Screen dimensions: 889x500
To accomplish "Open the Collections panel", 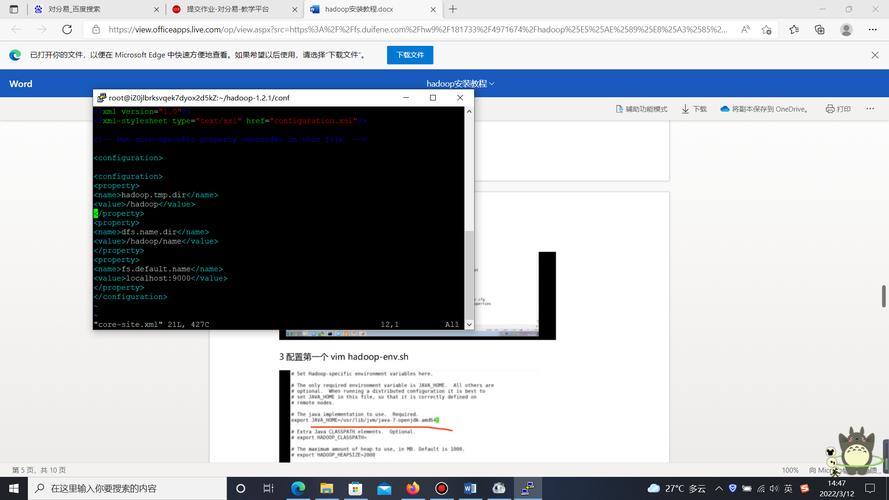I will point(819,29).
